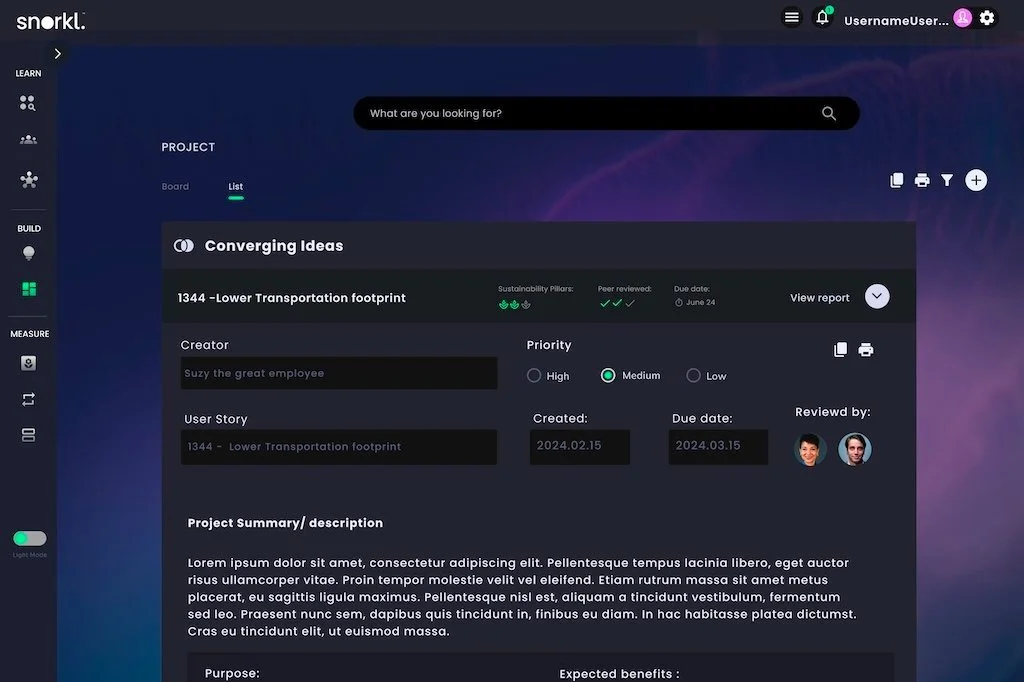Open the notifications bell
The width and height of the screenshot is (1024, 682).
822,17
